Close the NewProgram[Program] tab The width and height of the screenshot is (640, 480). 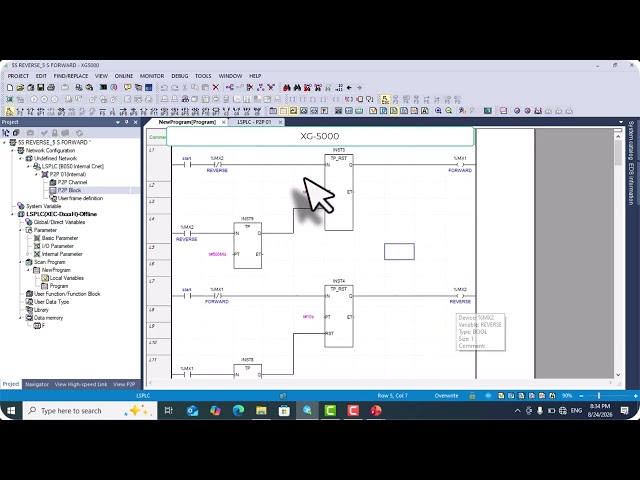coord(224,122)
